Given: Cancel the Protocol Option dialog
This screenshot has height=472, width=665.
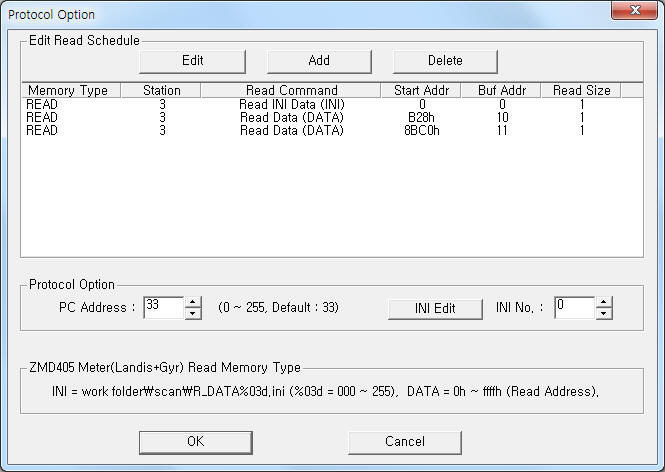Looking at the screenshot, I should [x=404, y=441].
